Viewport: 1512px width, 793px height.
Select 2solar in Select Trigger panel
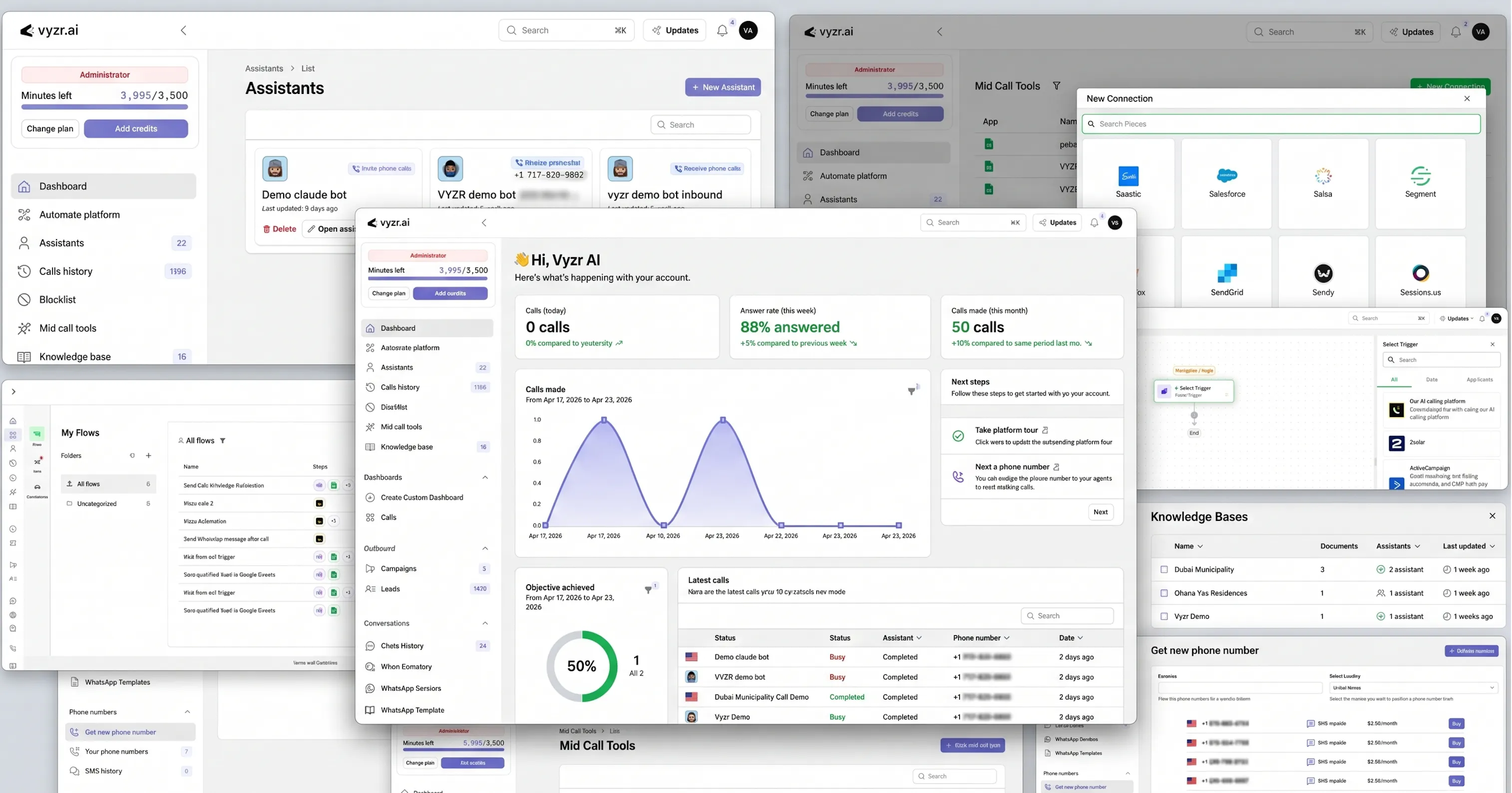tap(1442, 442)
